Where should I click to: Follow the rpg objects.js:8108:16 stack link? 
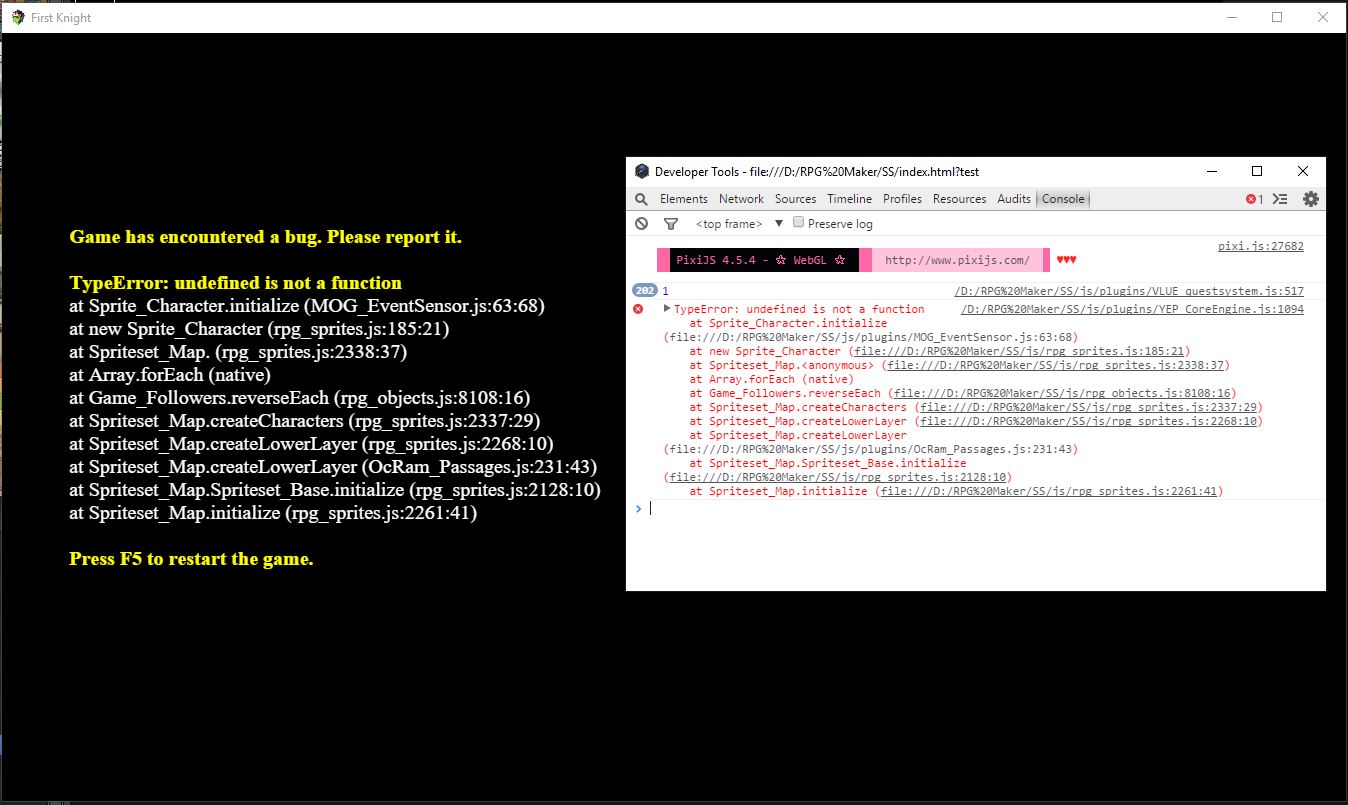click(1064, 393)
